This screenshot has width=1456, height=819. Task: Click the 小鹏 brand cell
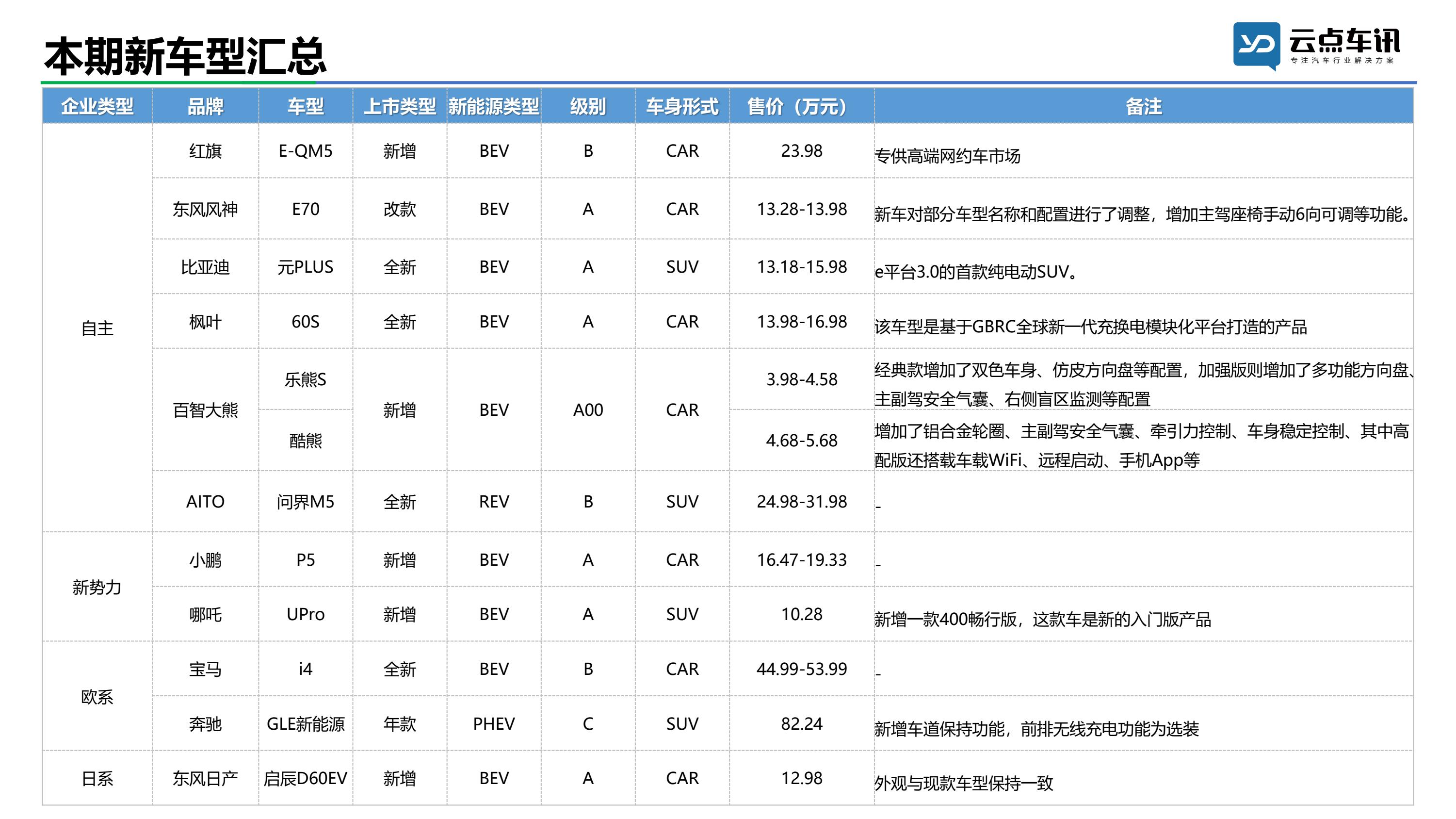[205, 560]
